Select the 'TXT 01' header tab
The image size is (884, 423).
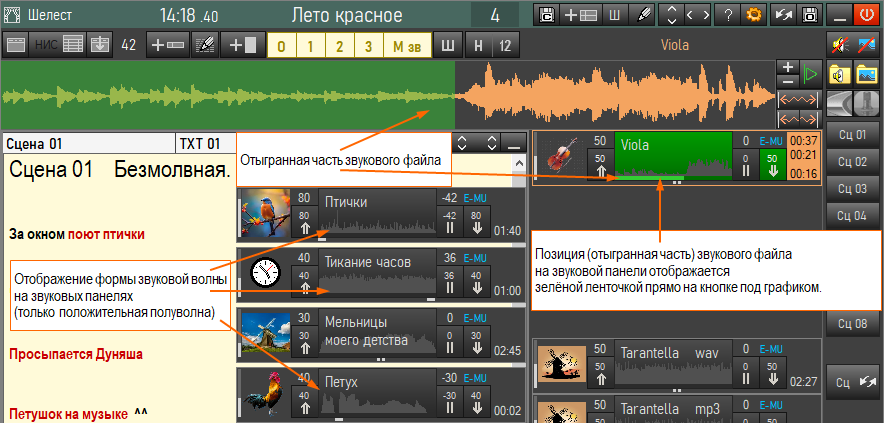tap(206, 144)
